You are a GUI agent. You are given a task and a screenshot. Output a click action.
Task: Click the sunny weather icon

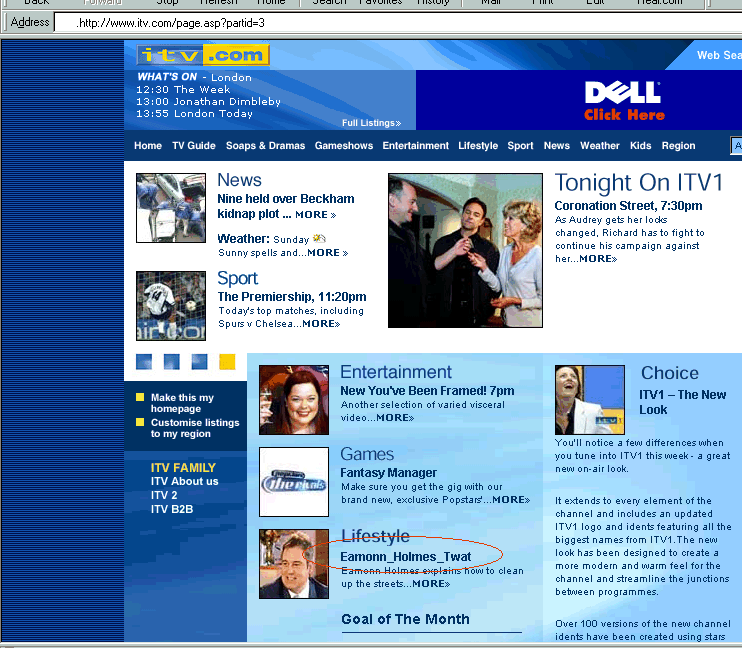[x=319, y=238]
